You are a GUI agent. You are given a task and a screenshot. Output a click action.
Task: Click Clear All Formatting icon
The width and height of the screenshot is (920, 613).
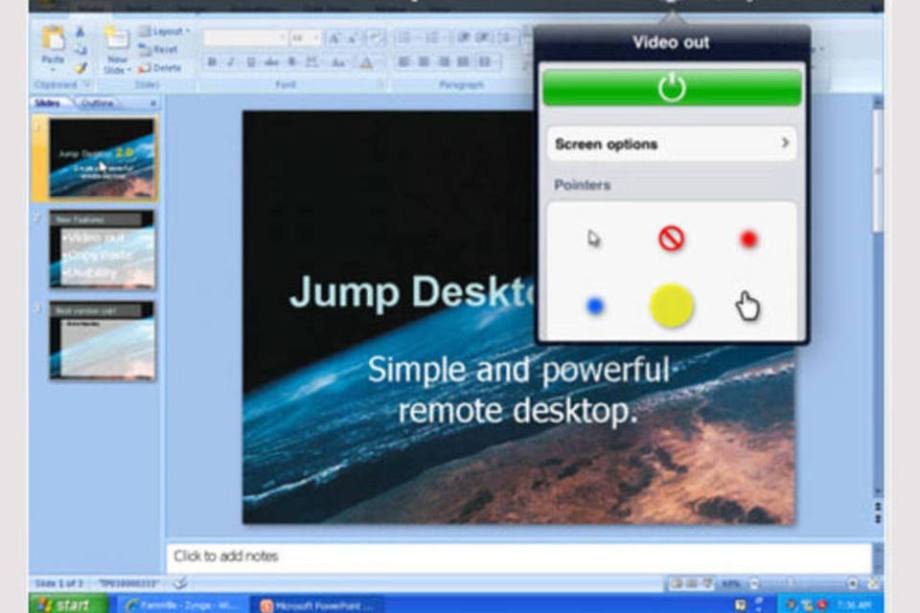[x=376, y=39]
